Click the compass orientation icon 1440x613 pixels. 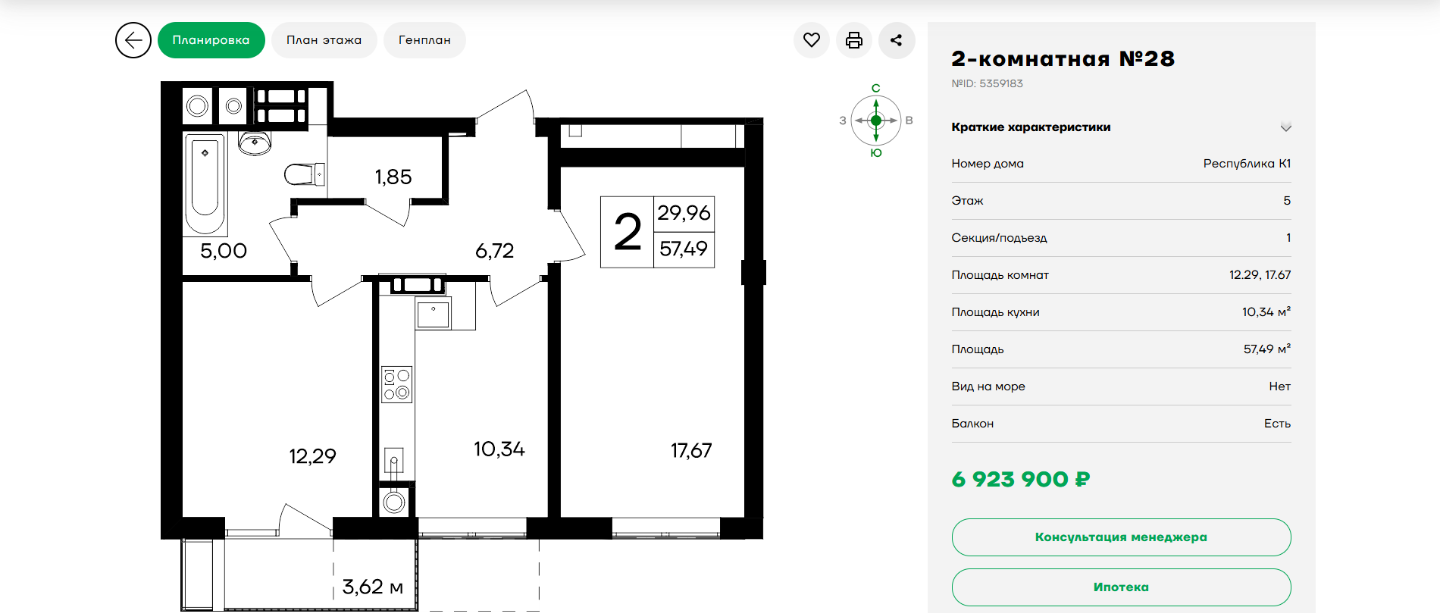[x=876, y=120]
